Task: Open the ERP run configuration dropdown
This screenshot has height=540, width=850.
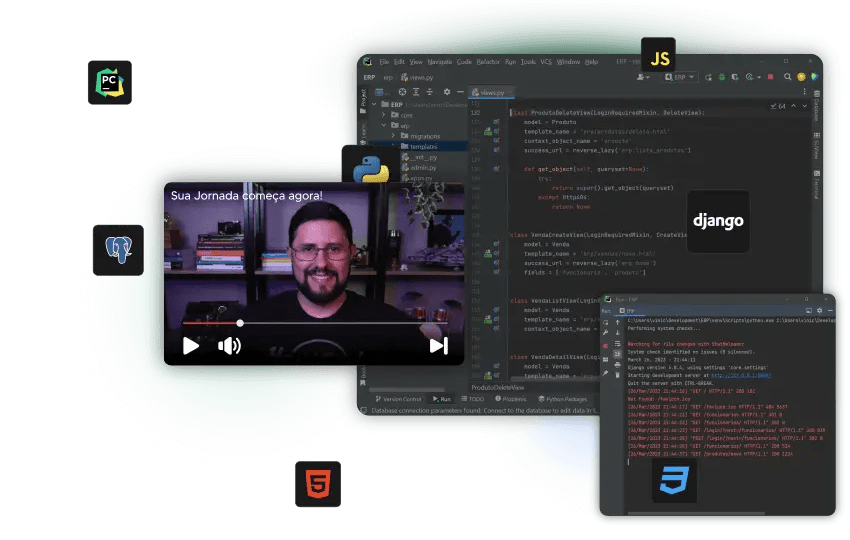Action: [679, 77]
